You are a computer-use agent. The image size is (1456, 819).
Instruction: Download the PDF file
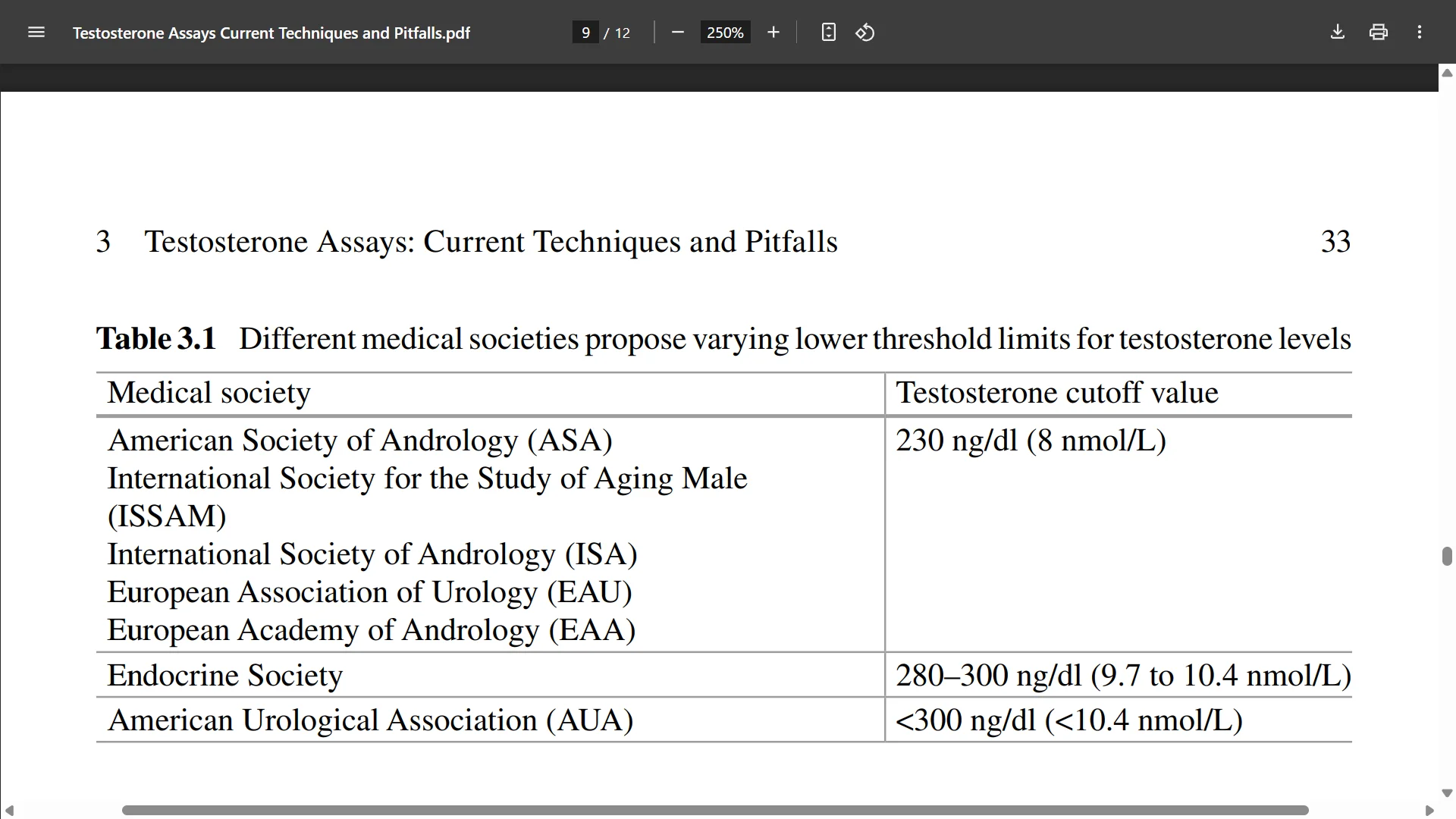click(1338, 33)
